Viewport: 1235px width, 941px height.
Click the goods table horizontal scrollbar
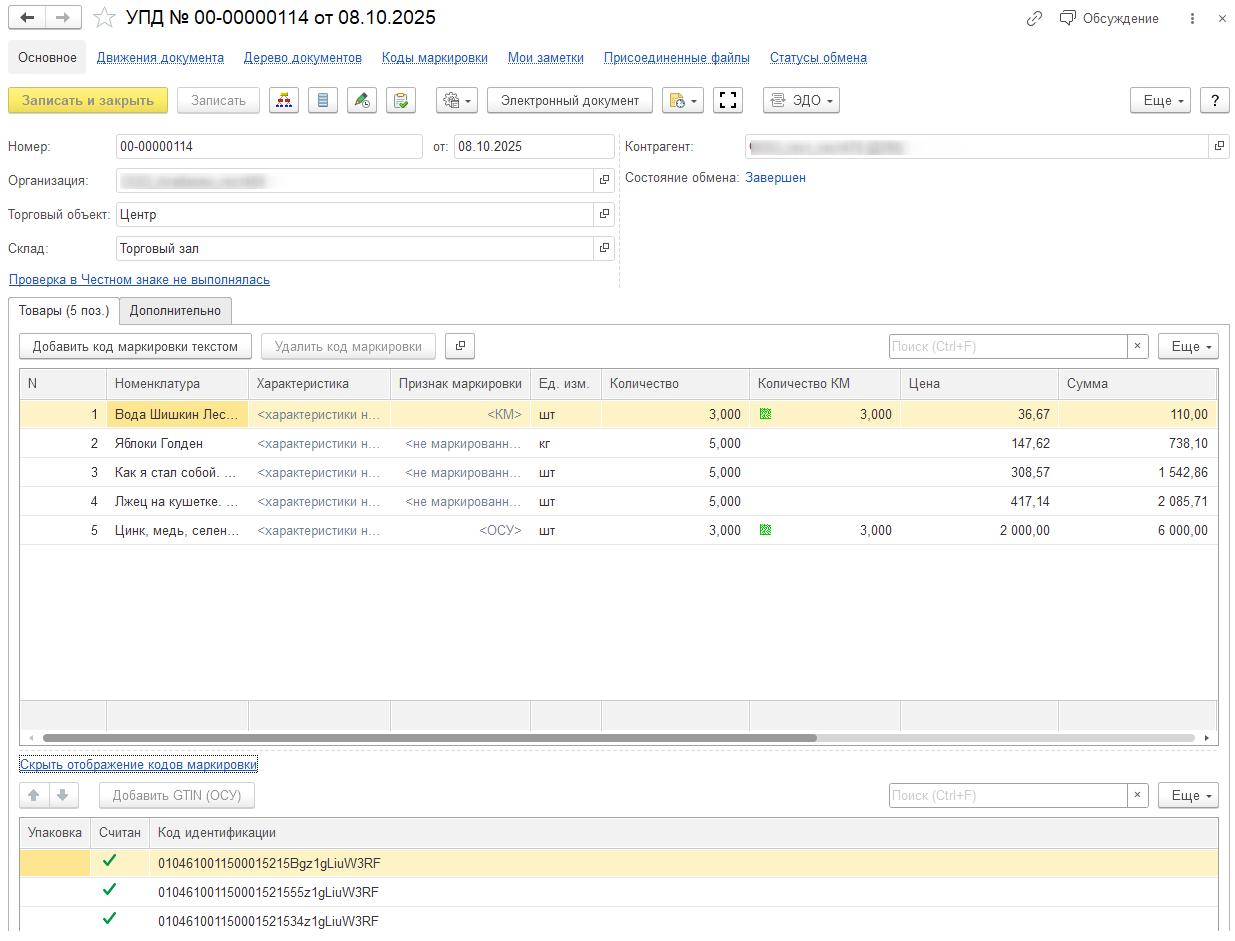pos(430,738)
